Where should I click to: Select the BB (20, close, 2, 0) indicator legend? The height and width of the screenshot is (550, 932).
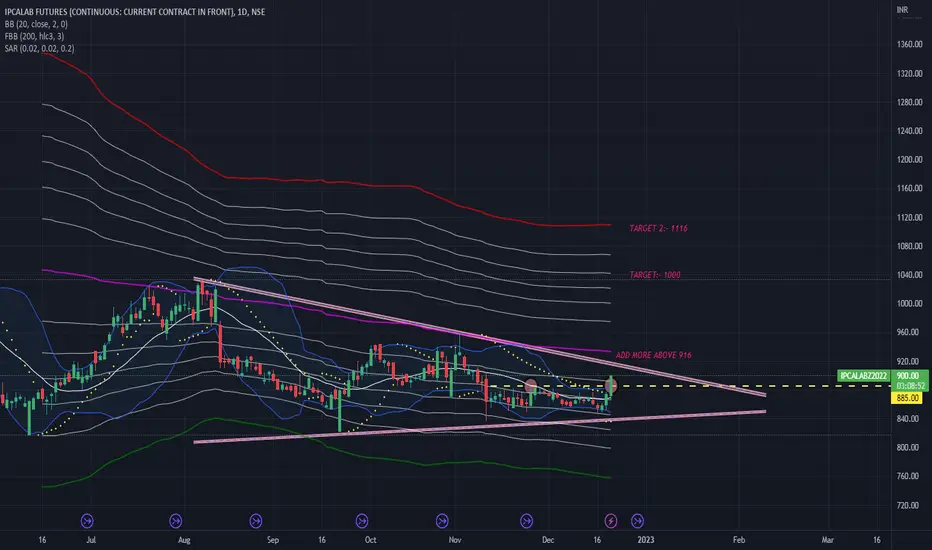[36, 24]
